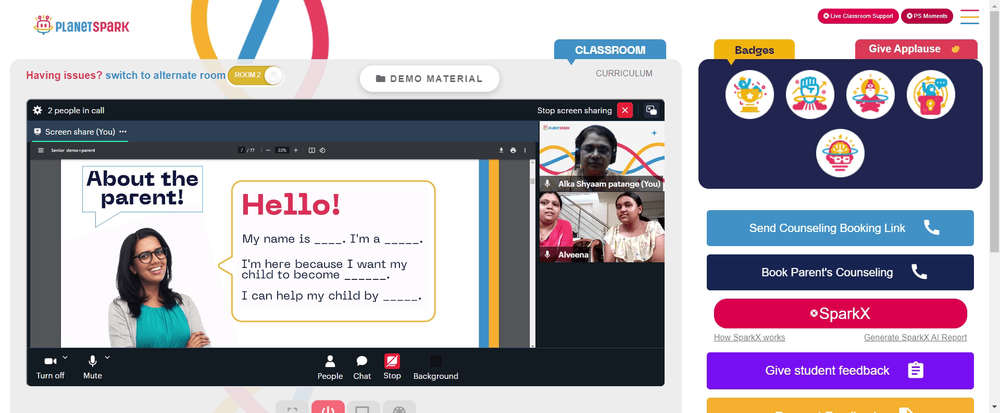Click the PlanetSpark logo

pos(82,25)
